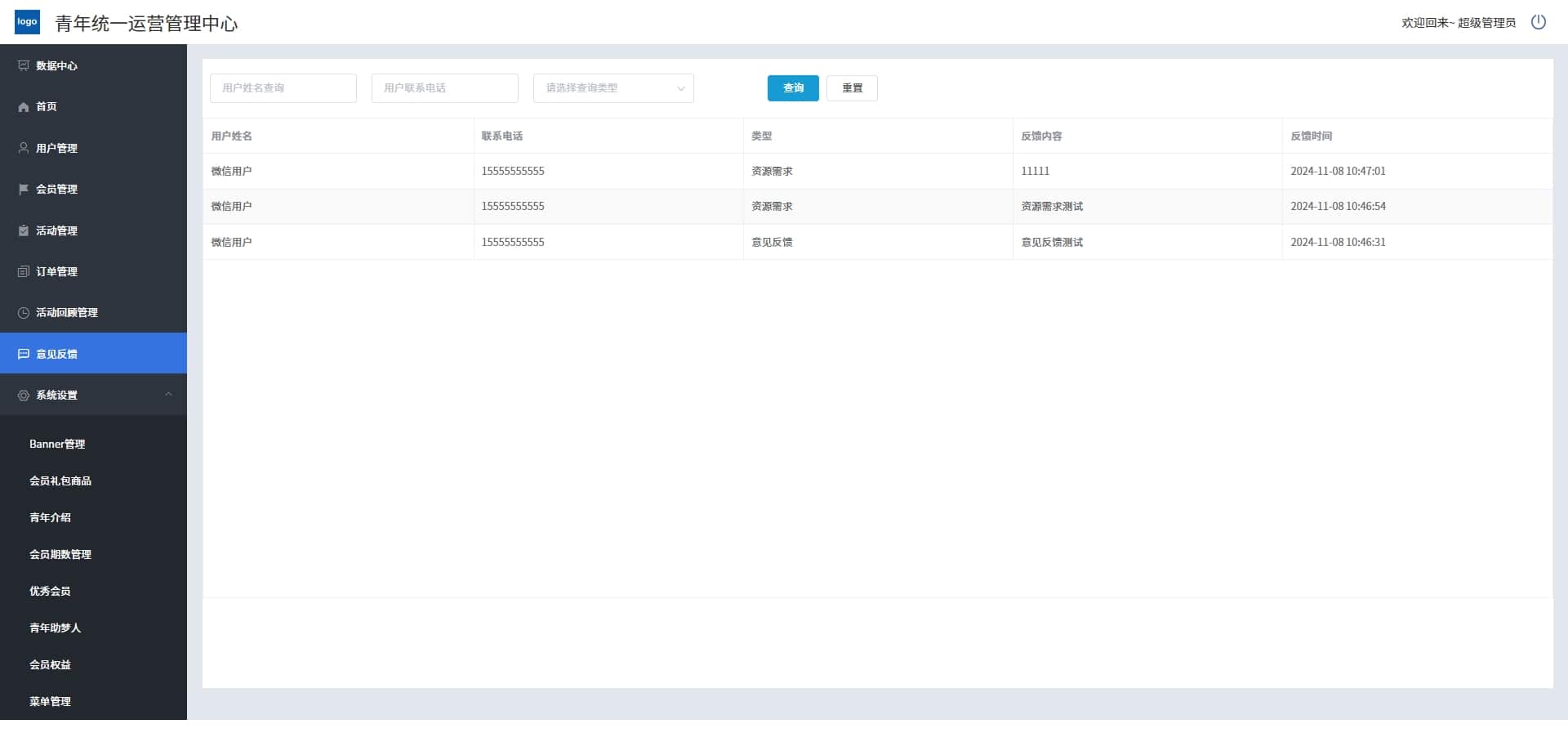This screenshot has width=1568, height=751.
Task: Select 会员管理 in sidebar
Action: (x=93, y=189)
